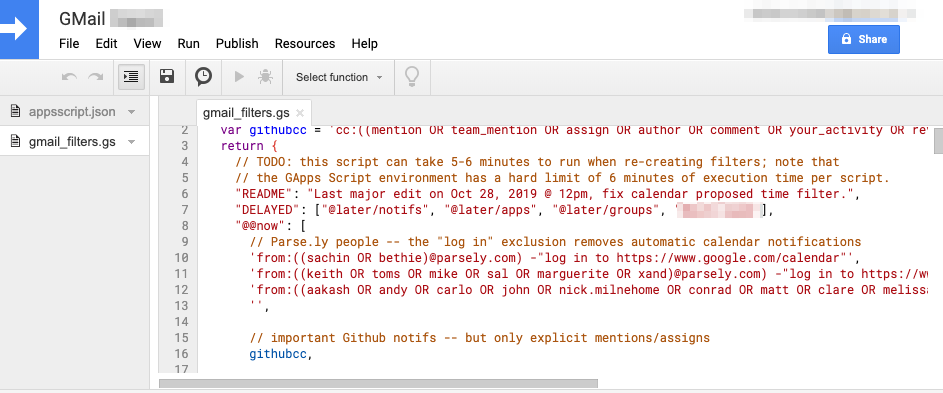
Task: Open the View menu
Action: 147,43
